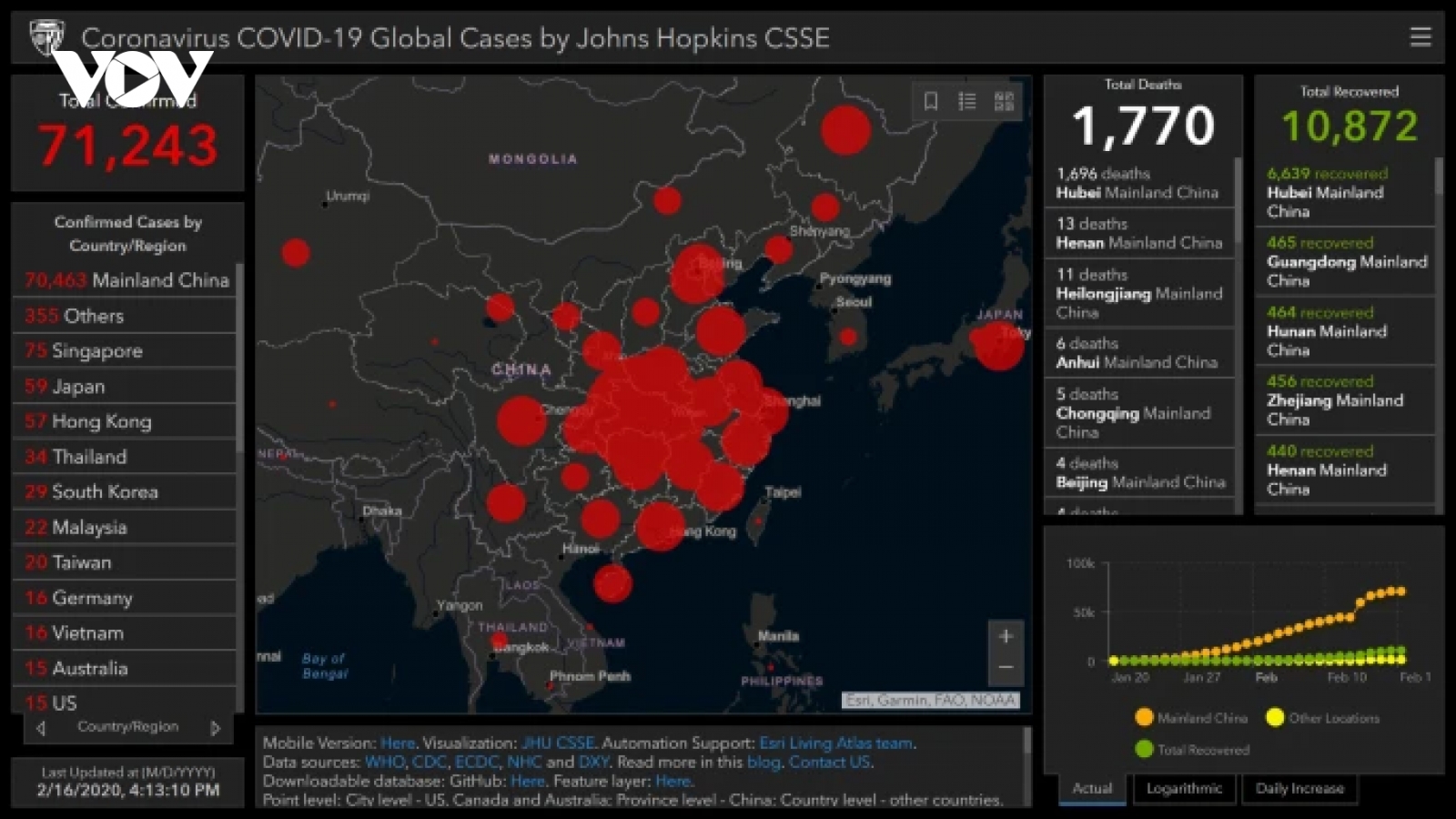The width and height of the screenshot is (1456, 819).
Task: Click the Beijing 4 deaths entry
Action: [1139, 472]
